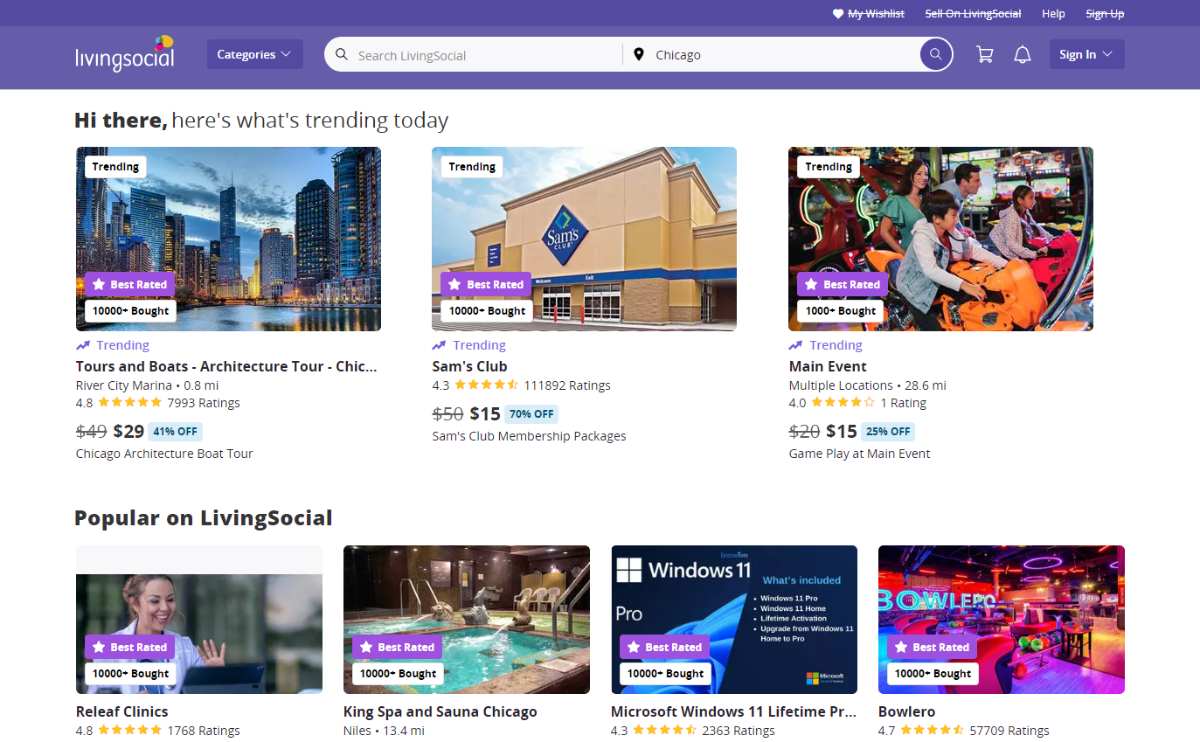The image size is (1200, 742).
Task: Click River City Marina 0.8 mi text
Action: click(x=147, y=385)
